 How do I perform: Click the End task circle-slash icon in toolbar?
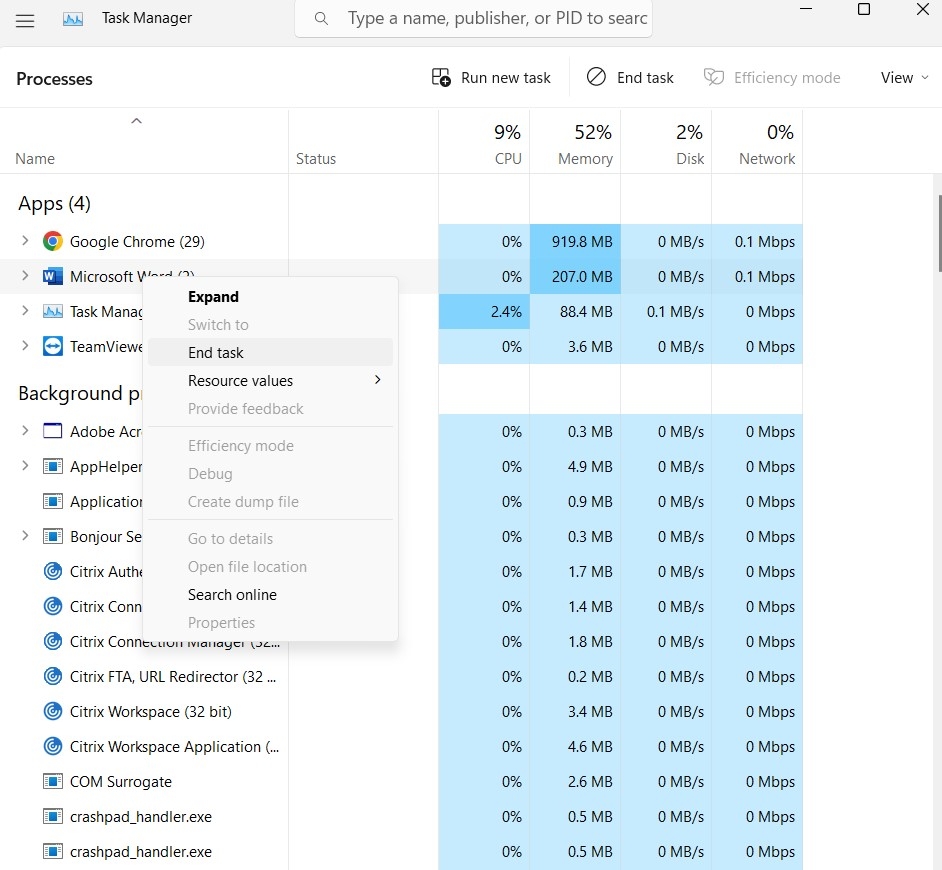coord(596,77)
